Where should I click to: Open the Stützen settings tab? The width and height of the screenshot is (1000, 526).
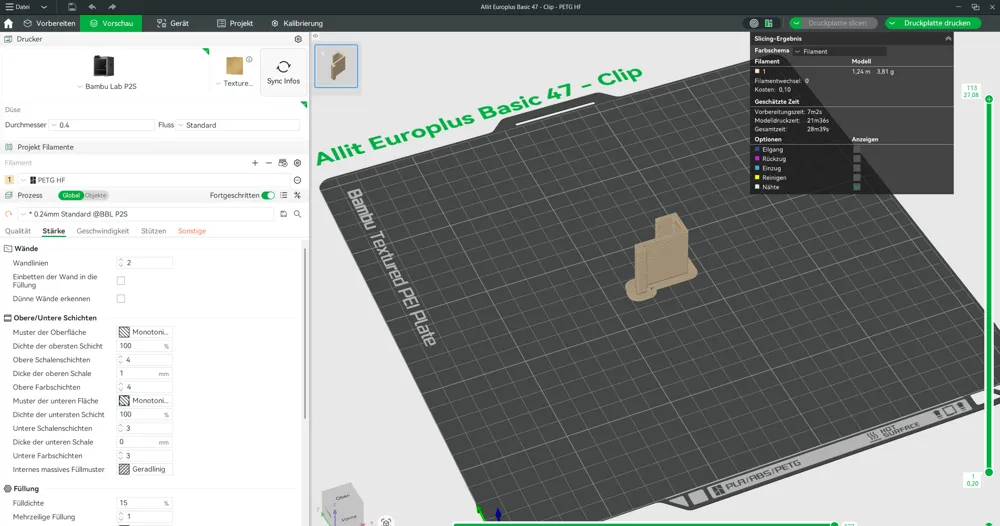pyautogui.click(x=154, y=231)
